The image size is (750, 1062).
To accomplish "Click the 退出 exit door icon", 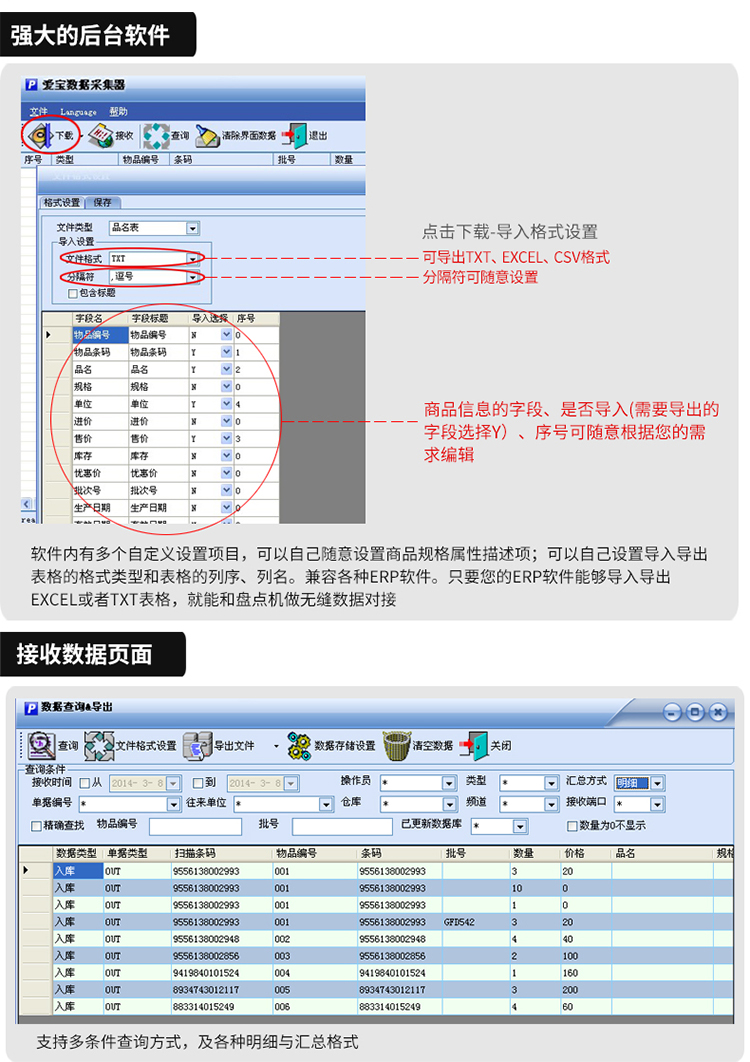I will pos(295,135).
